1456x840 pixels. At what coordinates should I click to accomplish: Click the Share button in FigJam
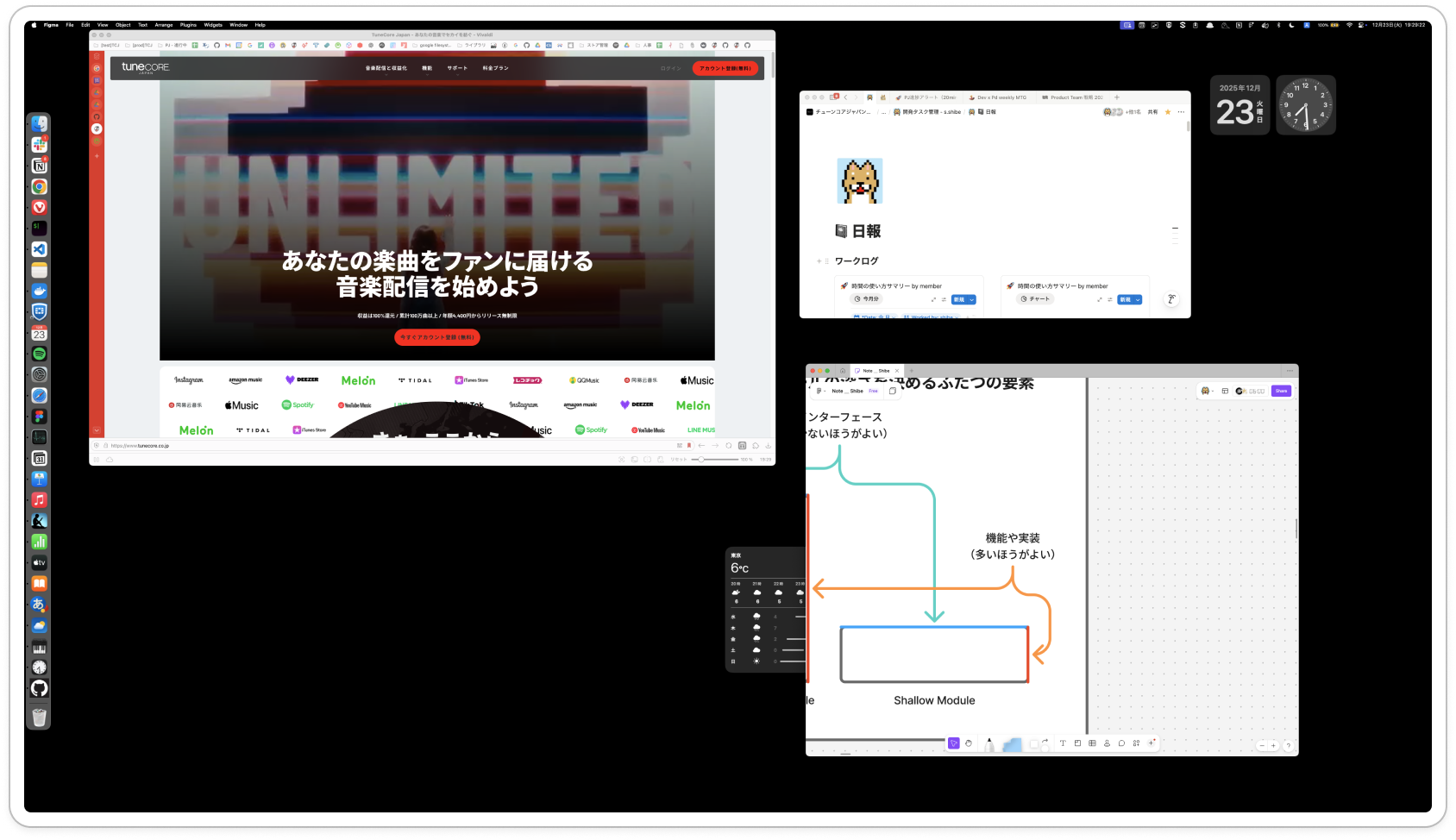point(1281,391)
